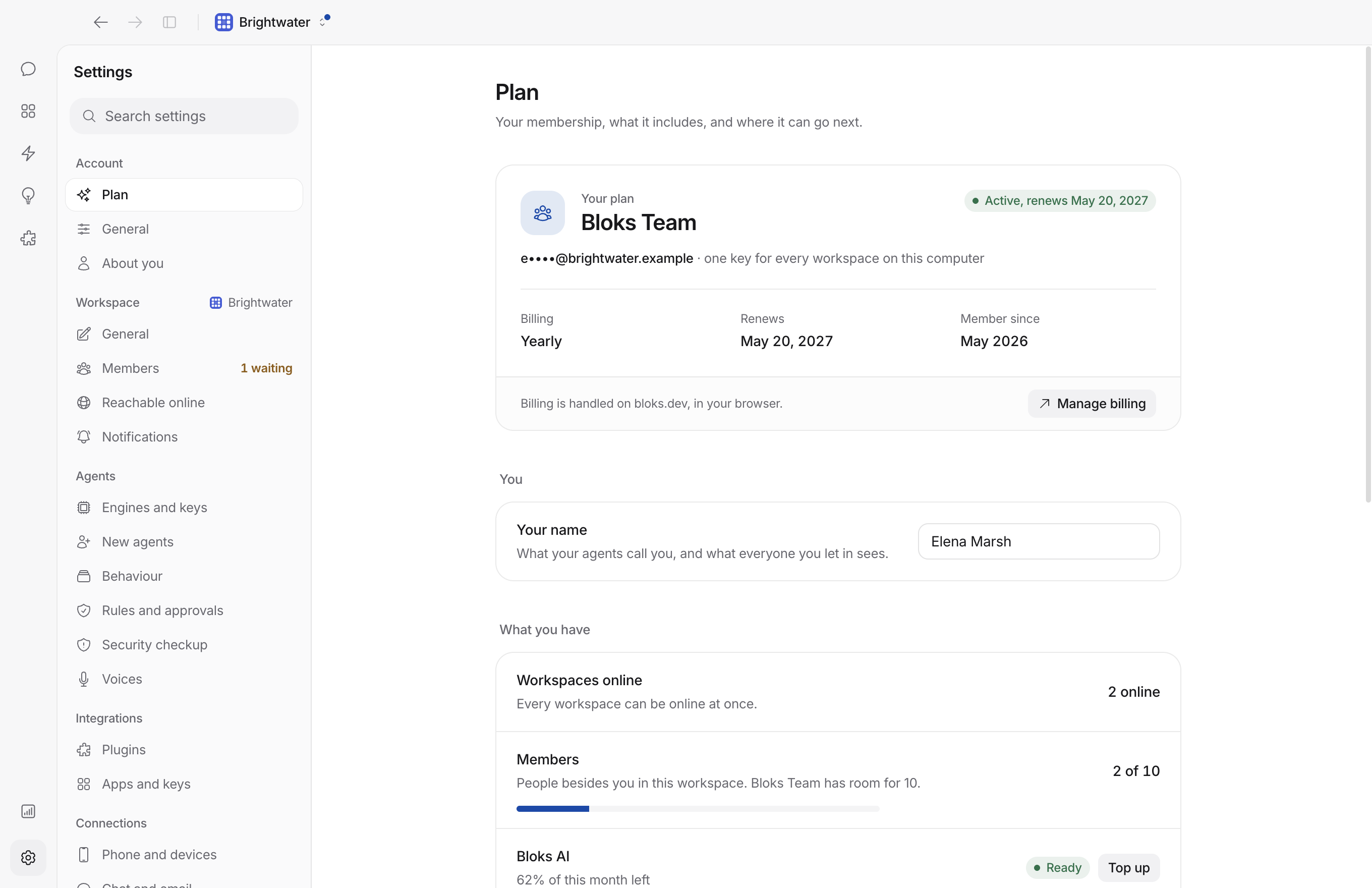
Task: Go back with the left arrow
Action: tap(101, 22)
